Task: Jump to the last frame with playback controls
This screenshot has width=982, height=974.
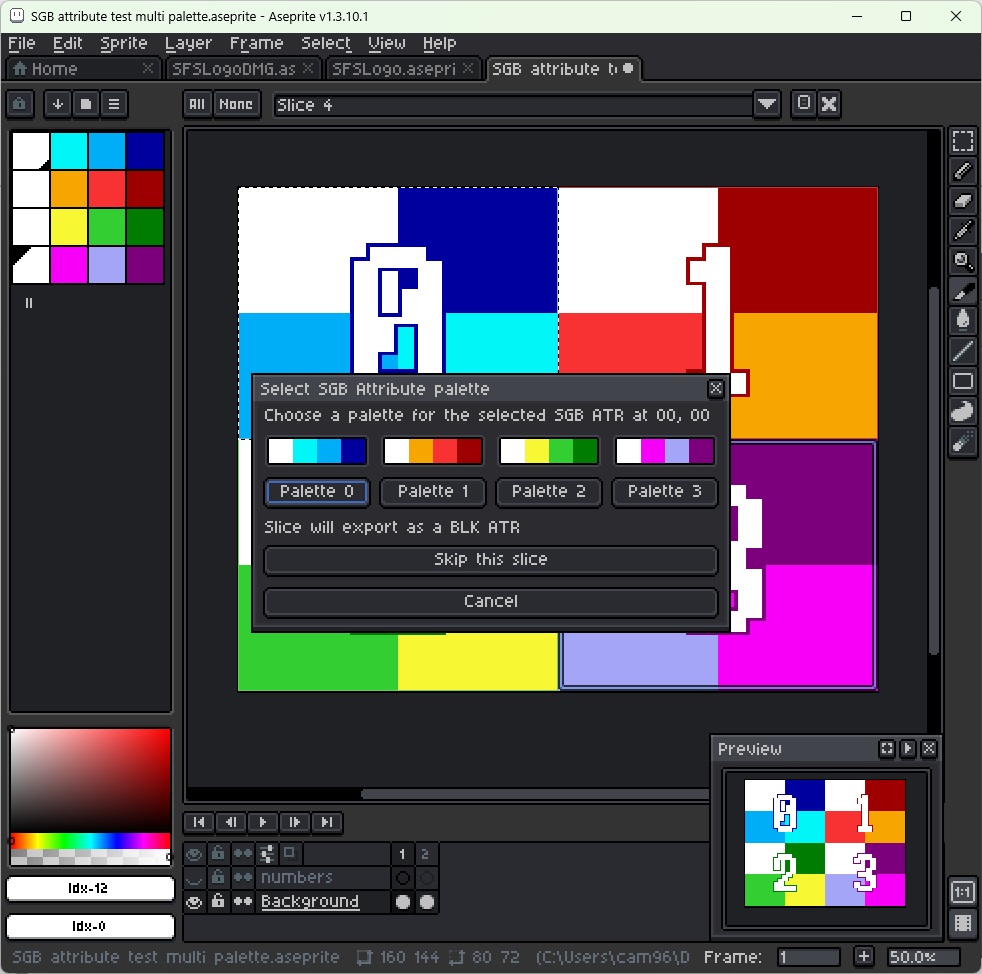Action: tap(327, 822)
